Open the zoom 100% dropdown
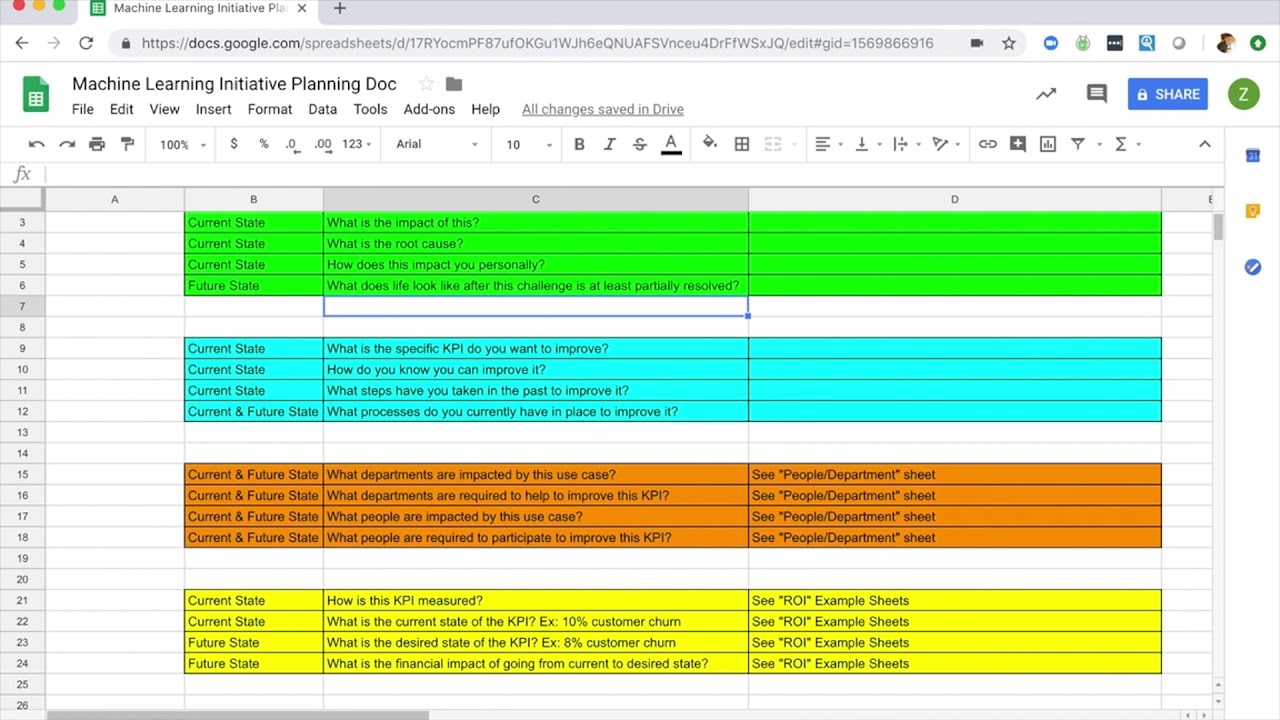This screenshot has width=1280, height=720. click(x=182, y=144)
